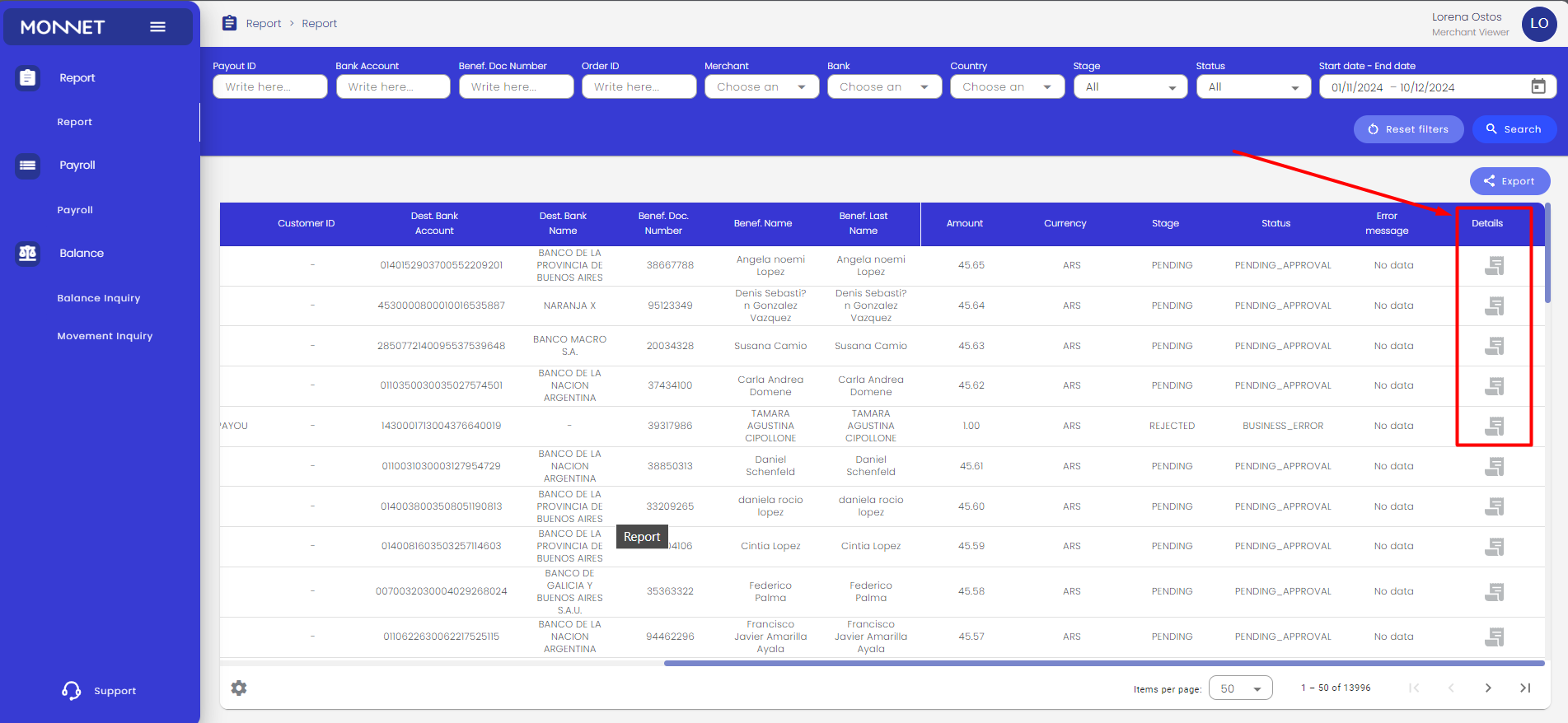
Task: Focus the Order ID input field
Action: 639,86
